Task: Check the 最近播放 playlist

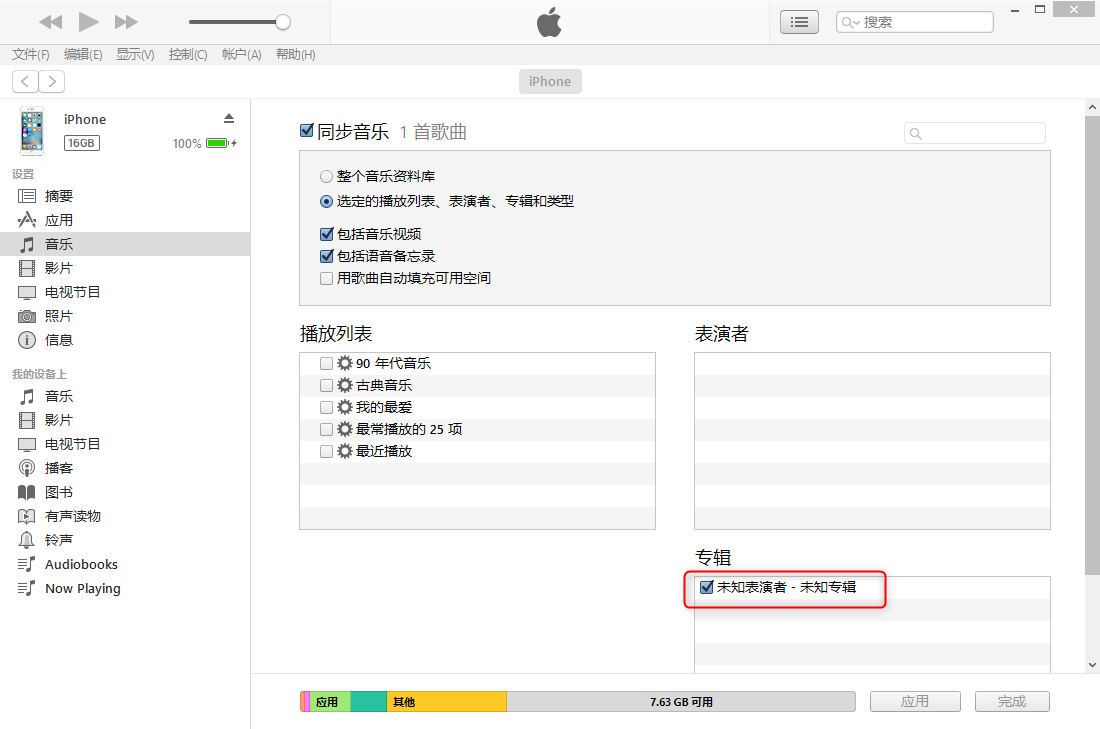Action: pyautogui.click(x=326, y=451)
